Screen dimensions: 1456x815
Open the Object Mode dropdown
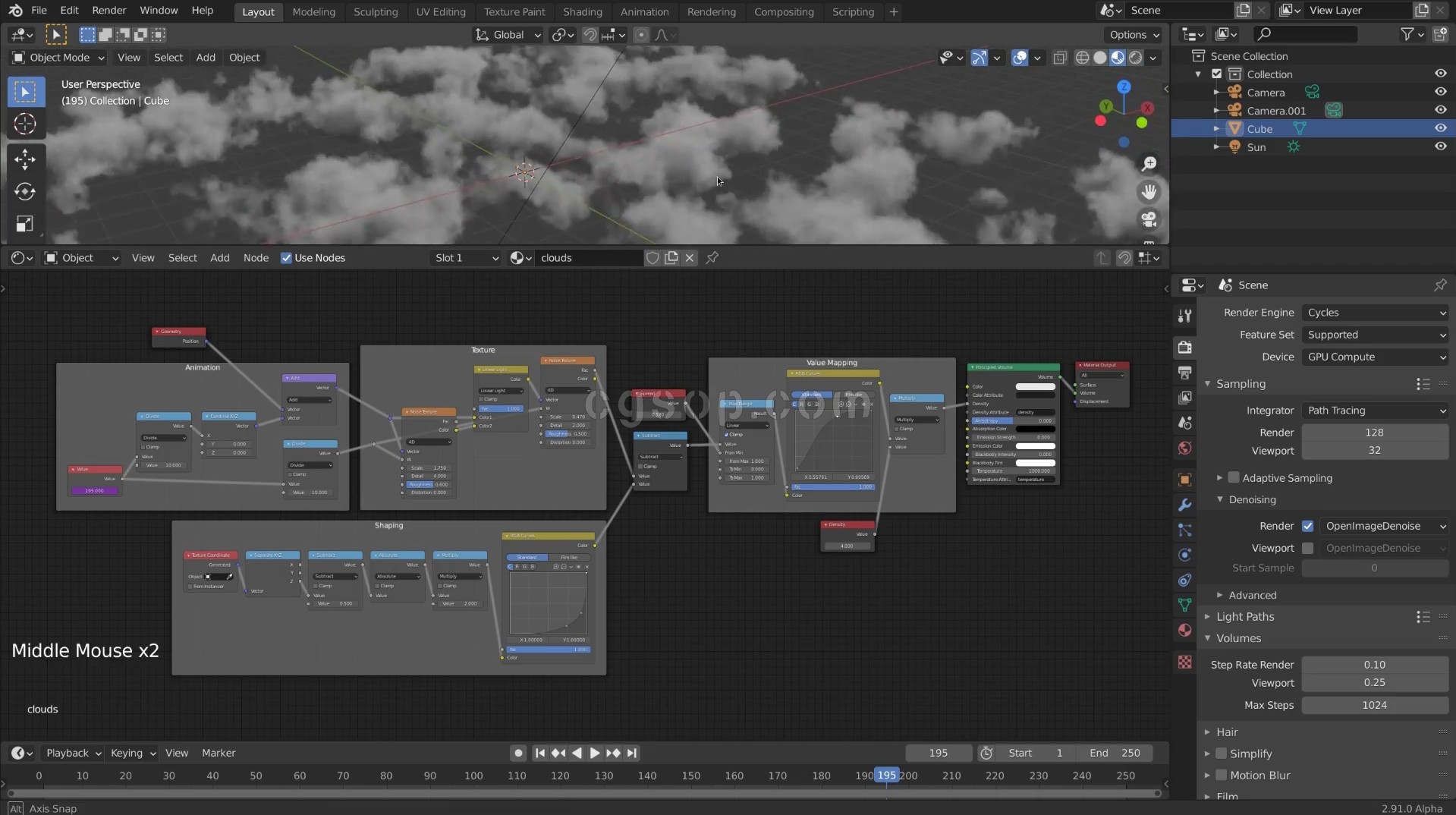point(58,58)
